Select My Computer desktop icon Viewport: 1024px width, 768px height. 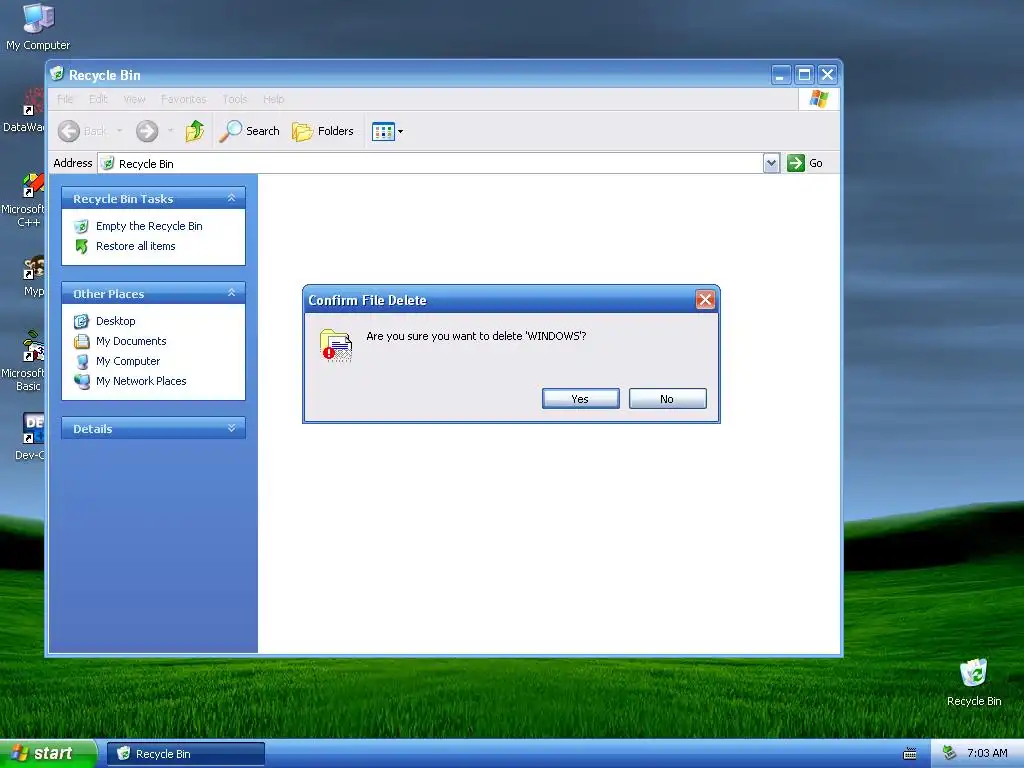38,27
